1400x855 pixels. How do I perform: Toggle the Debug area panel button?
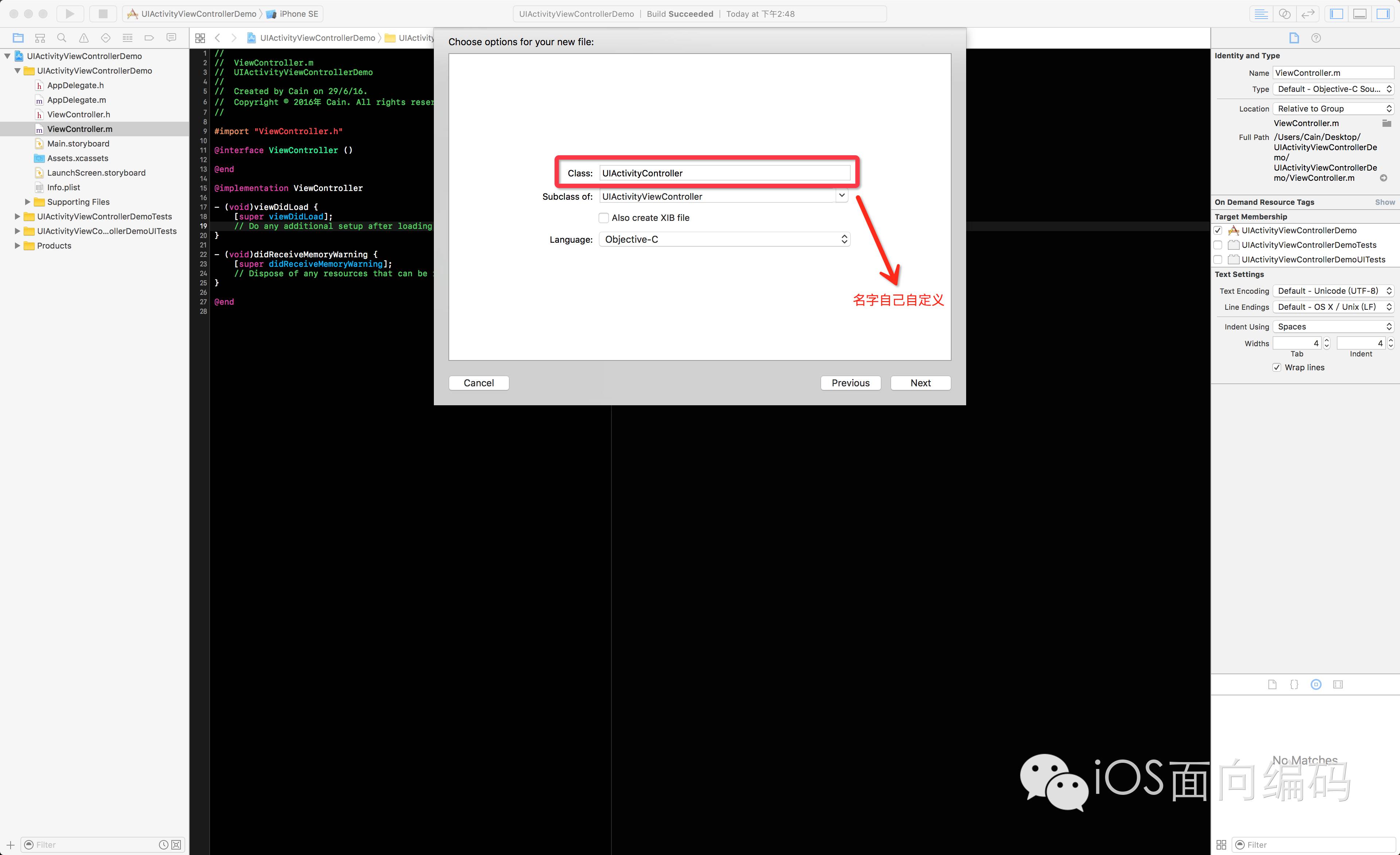(x=1360, y=13)
